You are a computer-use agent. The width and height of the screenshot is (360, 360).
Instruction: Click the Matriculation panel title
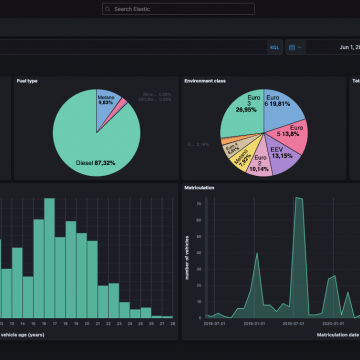tap(199, 188)
